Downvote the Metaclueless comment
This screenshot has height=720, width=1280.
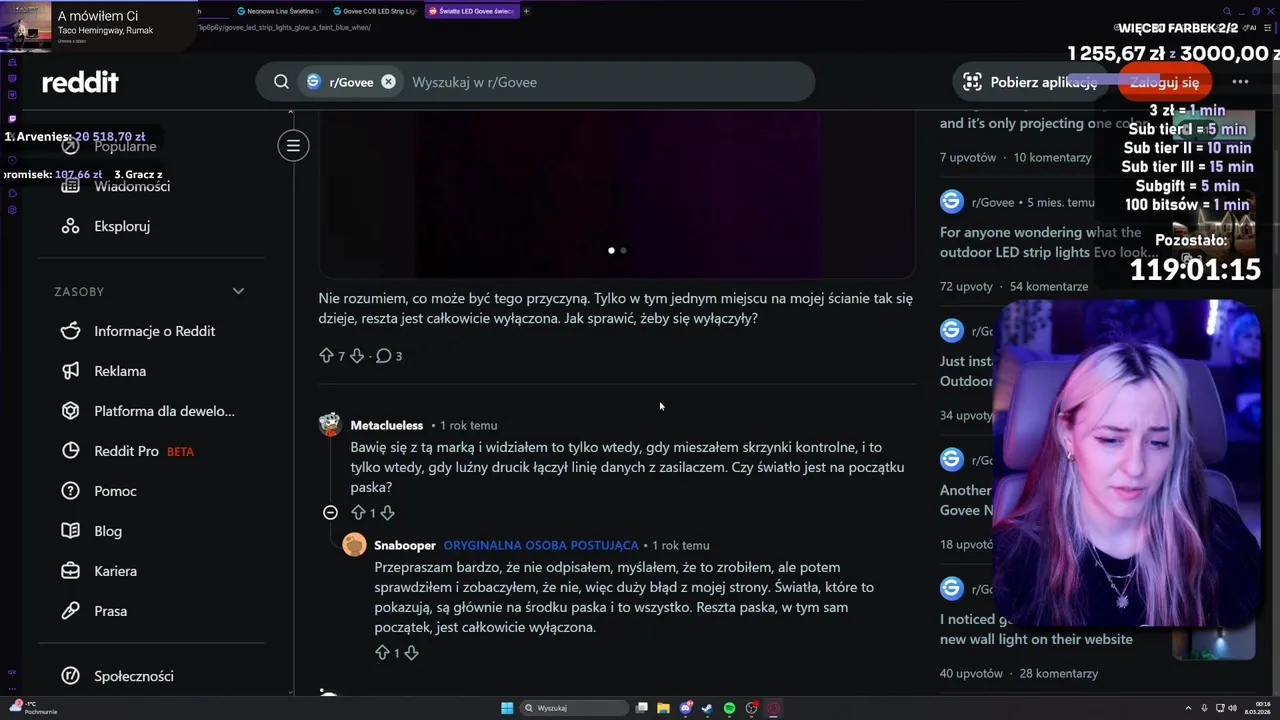(387, 513)
